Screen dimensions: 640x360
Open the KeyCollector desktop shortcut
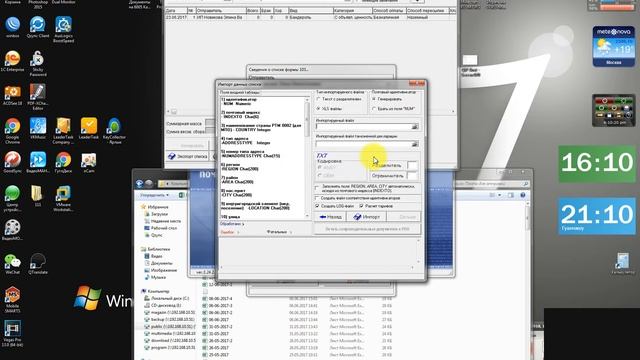[114, 131]
